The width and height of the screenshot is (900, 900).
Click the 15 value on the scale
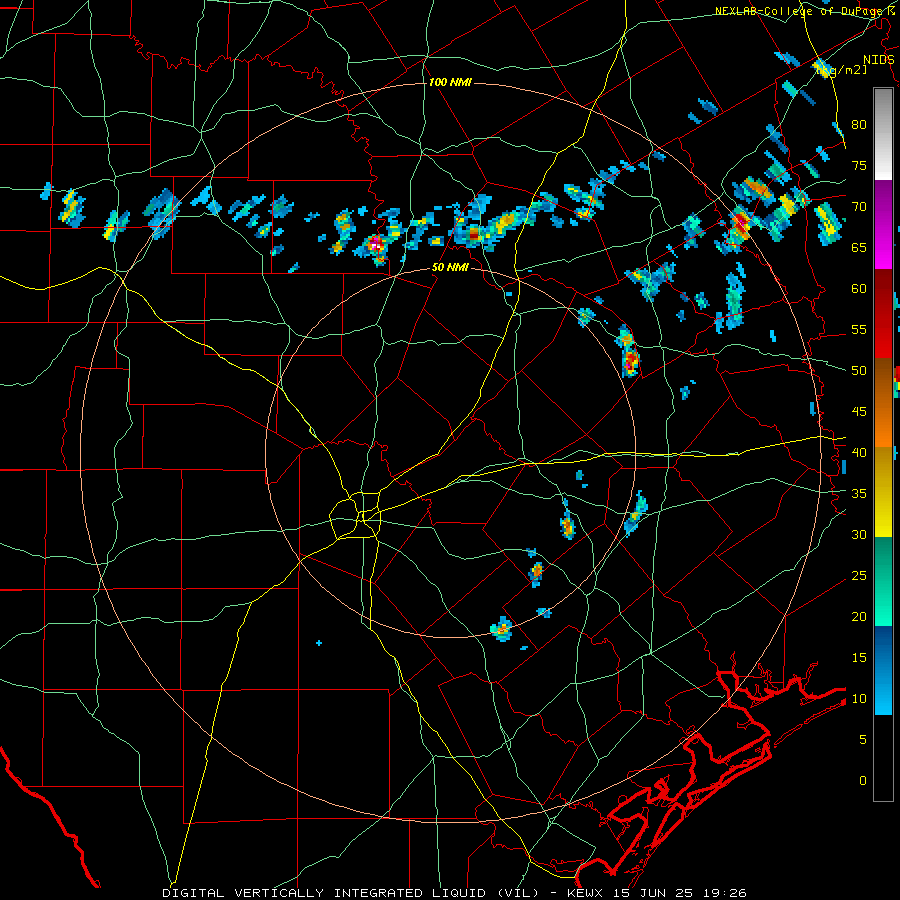pos(859,657)
